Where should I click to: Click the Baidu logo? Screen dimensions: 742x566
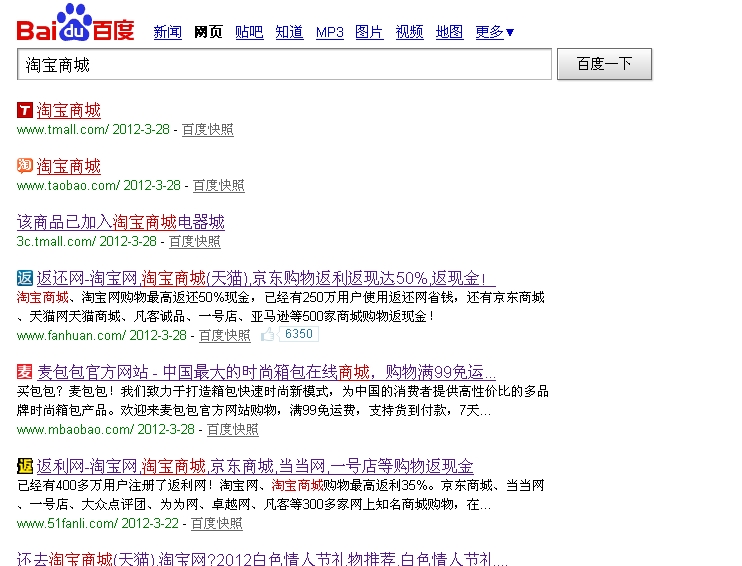(75, 24)
